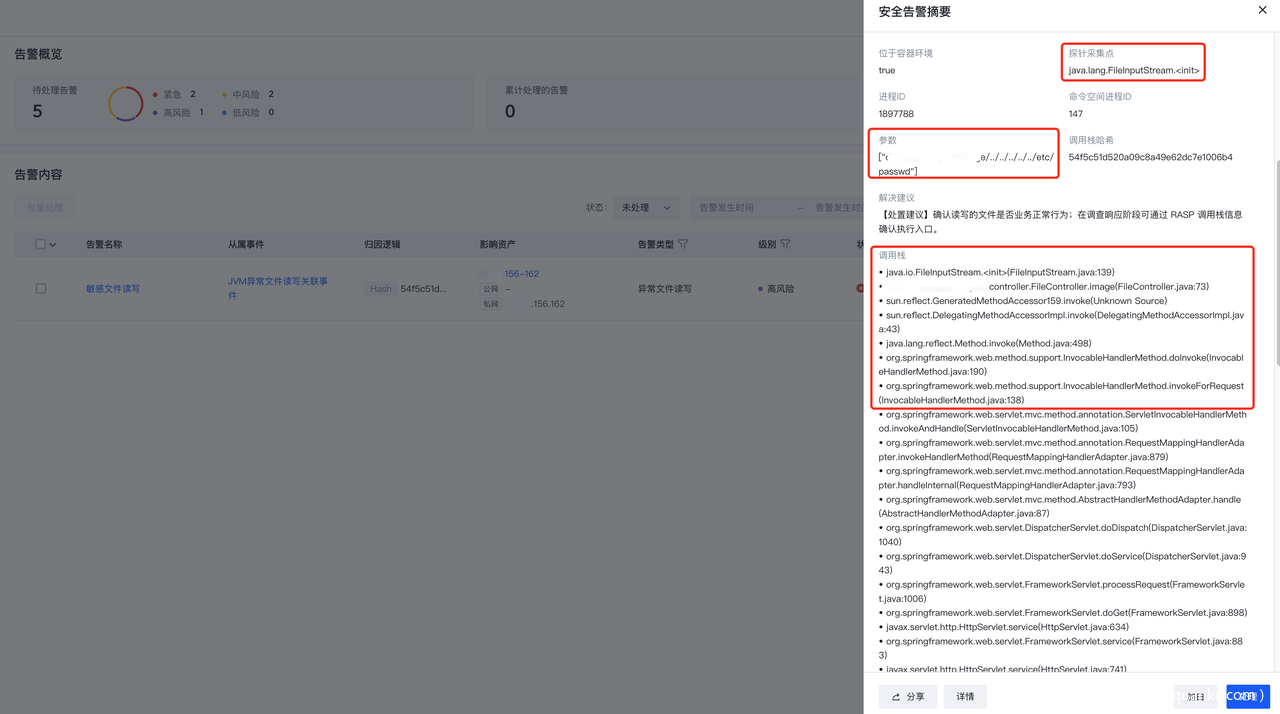Click the 待处理告警 donut chart
Screen dimensions: 1280x714
[126, 104]
